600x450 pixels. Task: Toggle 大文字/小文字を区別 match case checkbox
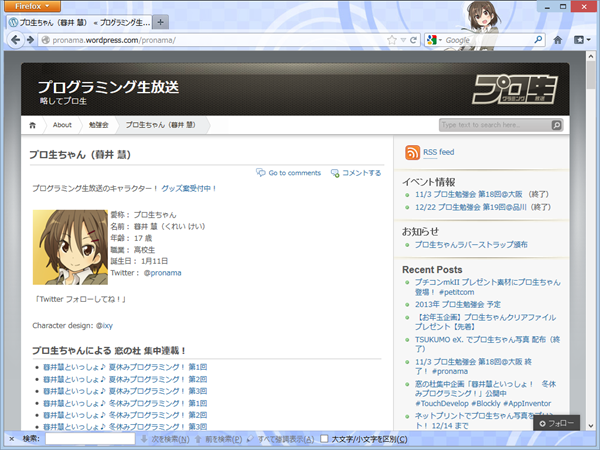(x=324, y=439)
